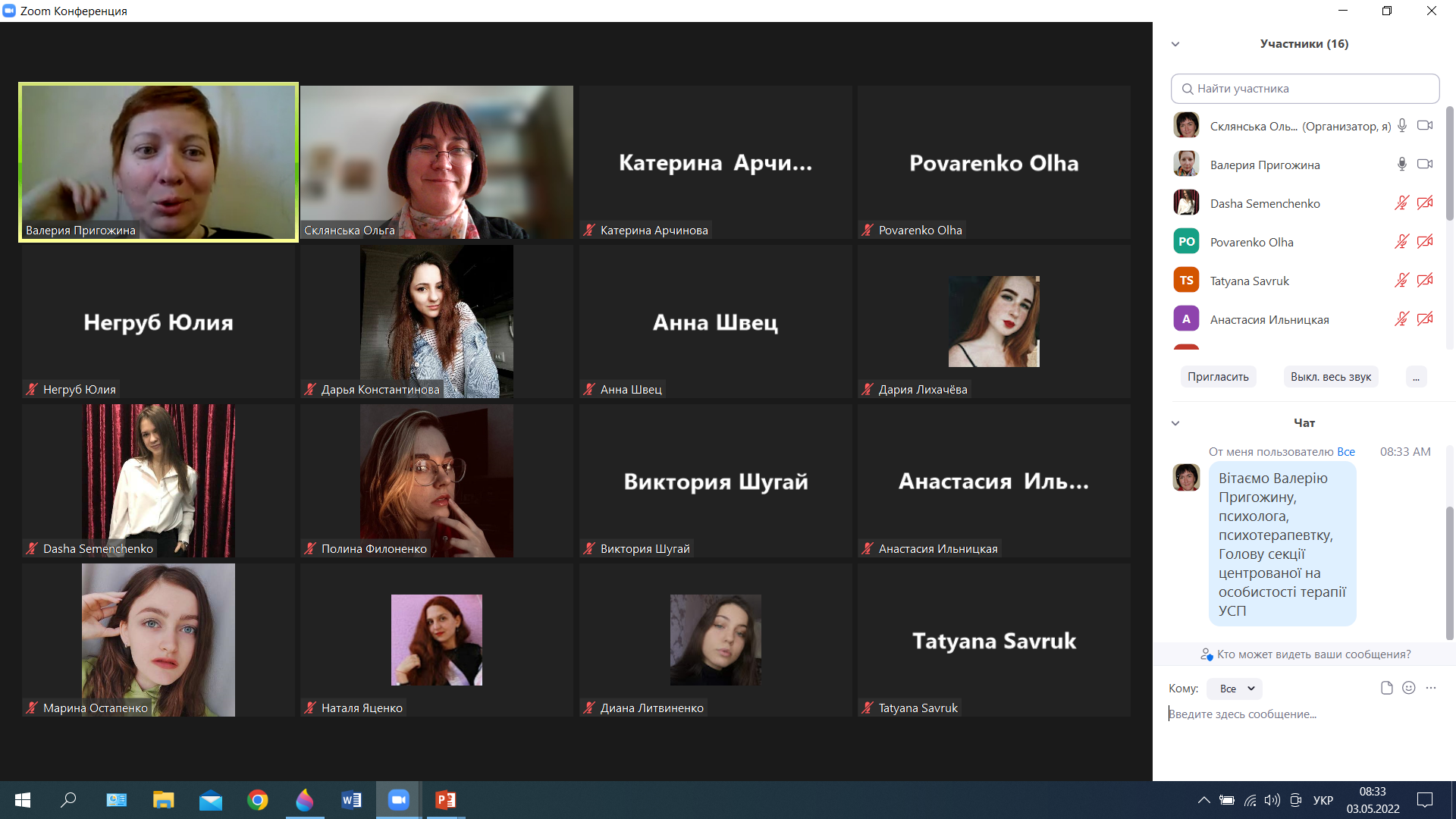The width and height of the screenshot is (1456, 819).
Task: Click the A avatar for Анастасия Ильницкая
Action: click(1186, 318)
